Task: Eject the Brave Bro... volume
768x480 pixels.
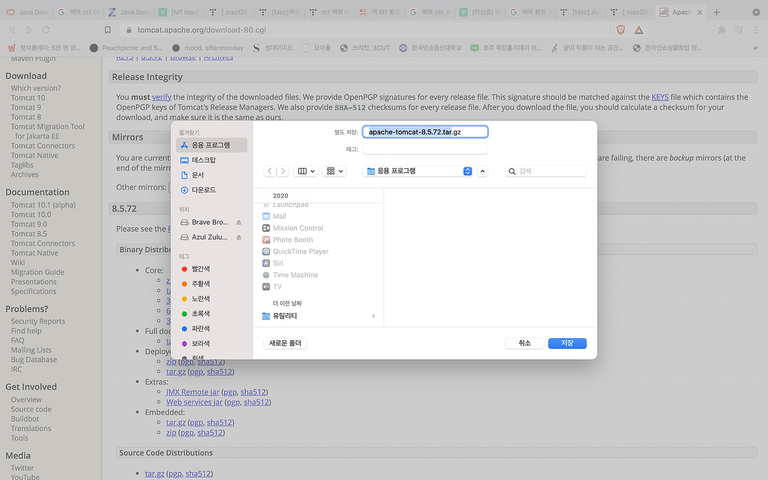Action: click(x=239, y=222)
